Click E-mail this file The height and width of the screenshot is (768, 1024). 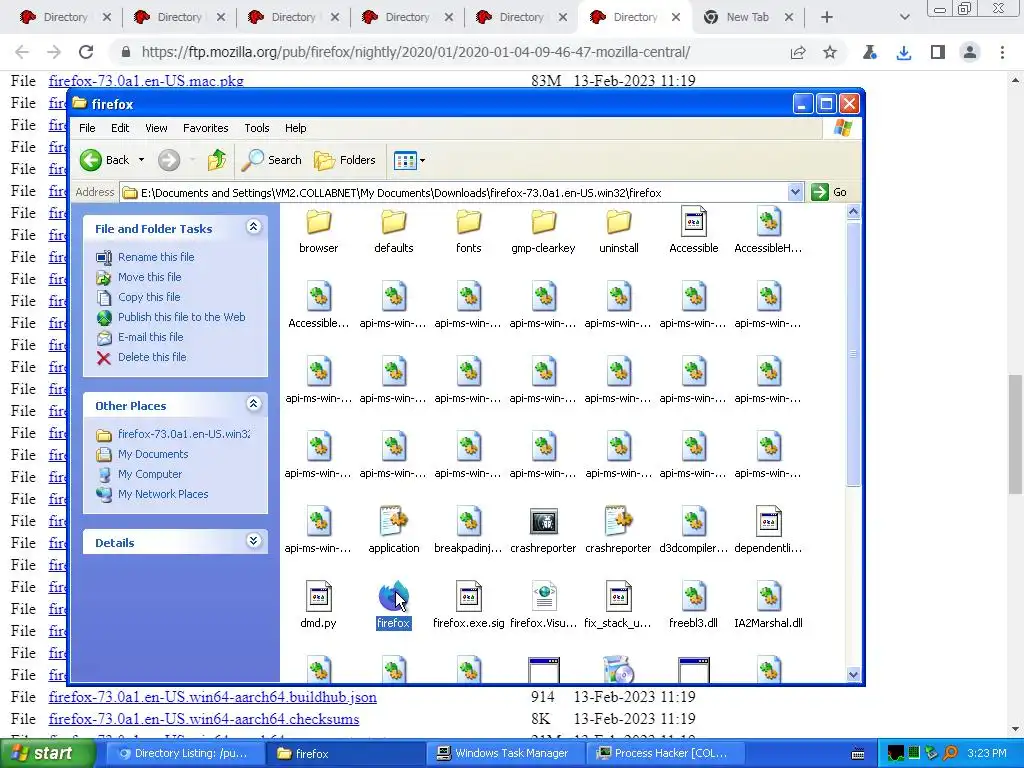[x=150, y=337]
